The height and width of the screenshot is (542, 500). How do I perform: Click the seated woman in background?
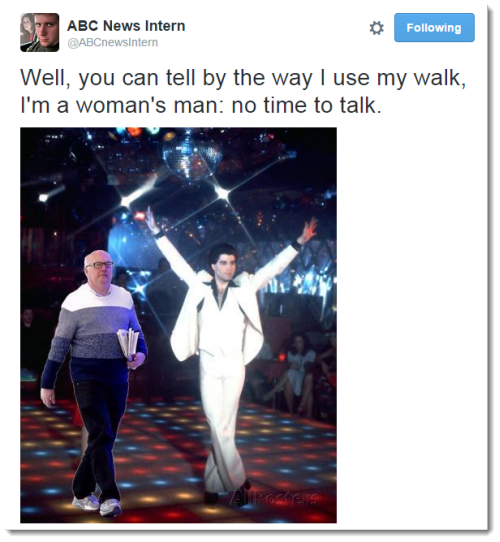click(297, 373)
